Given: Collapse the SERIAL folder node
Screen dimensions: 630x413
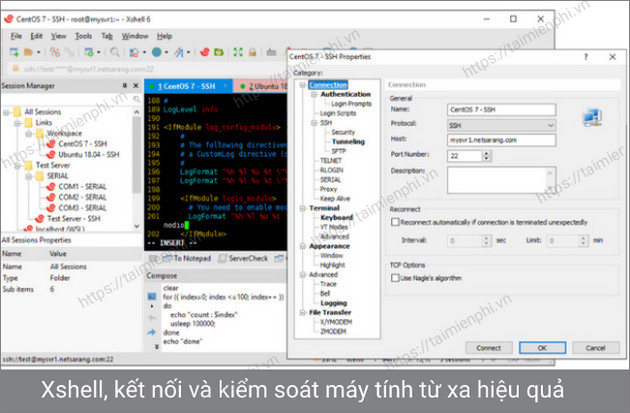Looking at the screenshot, I should tap(29, 176).
